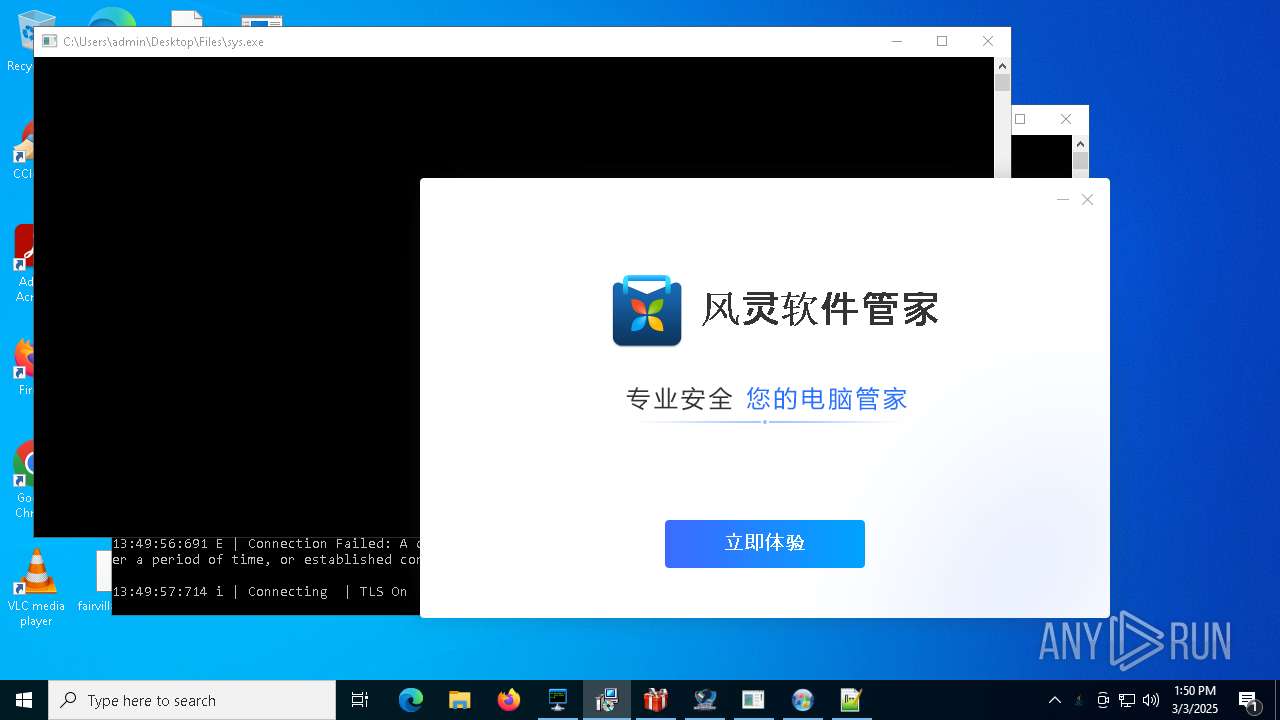
Task: Select the colorful globe taskbar app
Action: [803, 700]
